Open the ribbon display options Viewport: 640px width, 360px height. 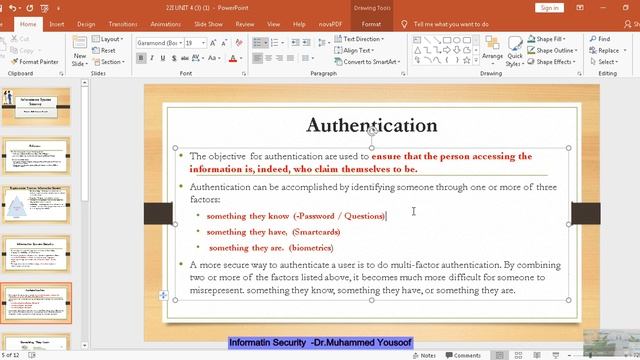(580, 8)
